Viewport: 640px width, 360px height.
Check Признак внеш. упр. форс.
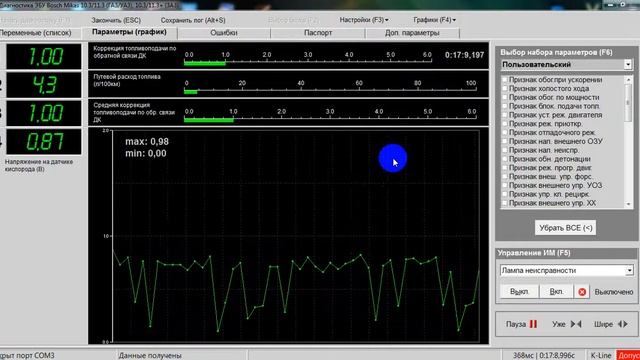pos(505,177)
